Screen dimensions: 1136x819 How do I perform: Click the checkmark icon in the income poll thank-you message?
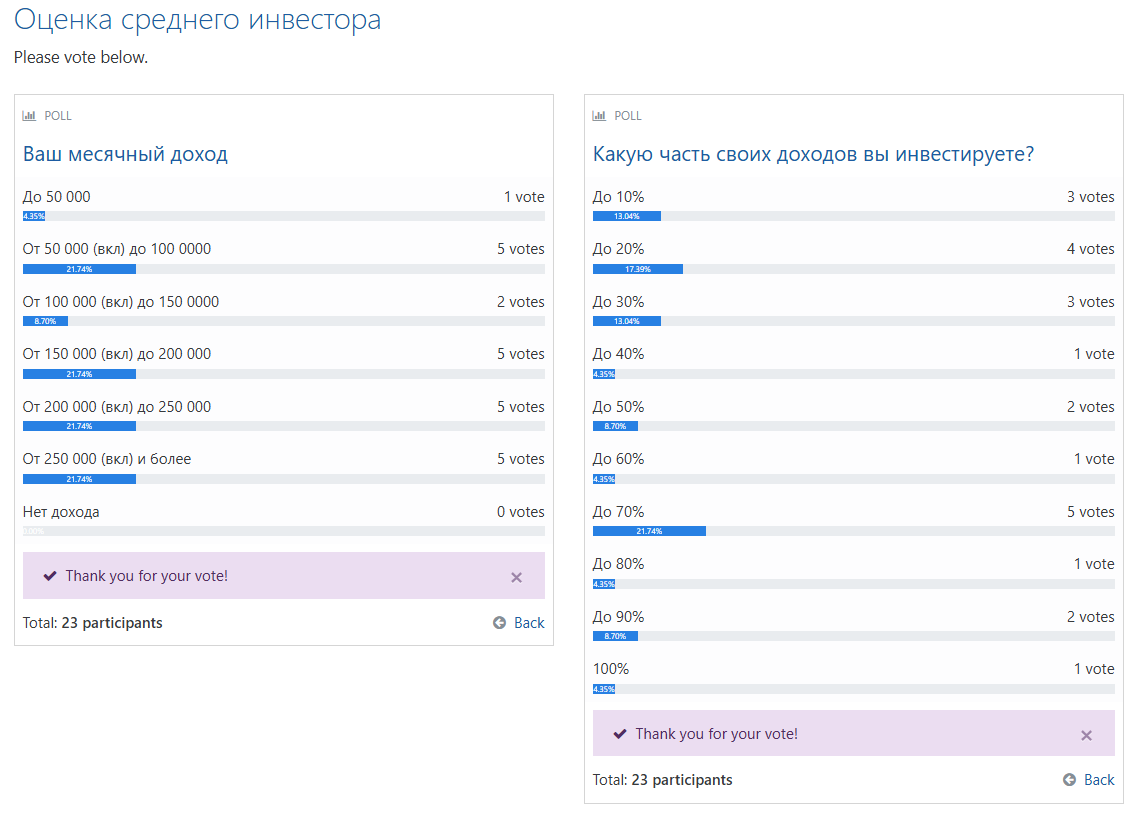point(50,576)
